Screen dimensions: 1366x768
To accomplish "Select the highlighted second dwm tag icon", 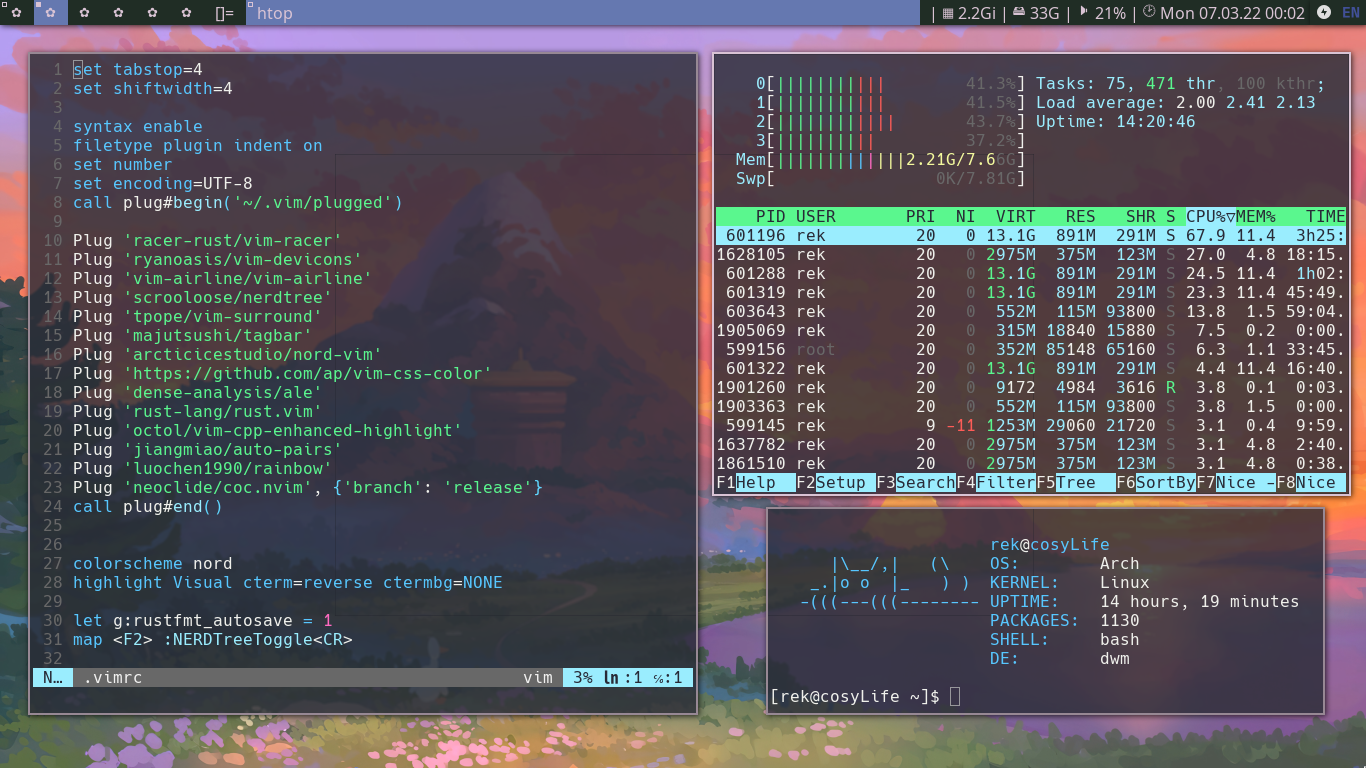I will coord(50,13).
